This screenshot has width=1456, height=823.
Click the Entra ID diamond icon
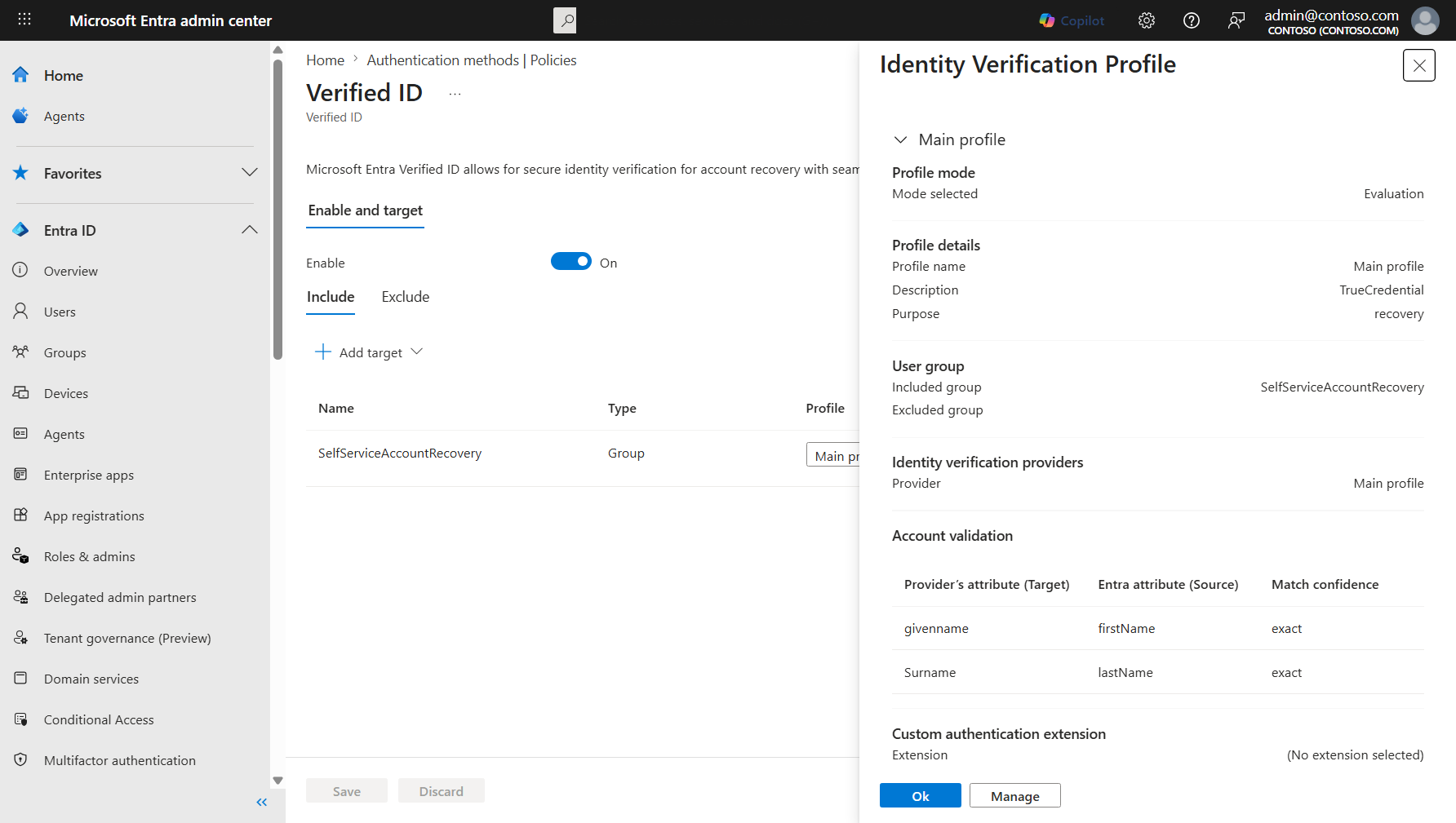(21, 230)
